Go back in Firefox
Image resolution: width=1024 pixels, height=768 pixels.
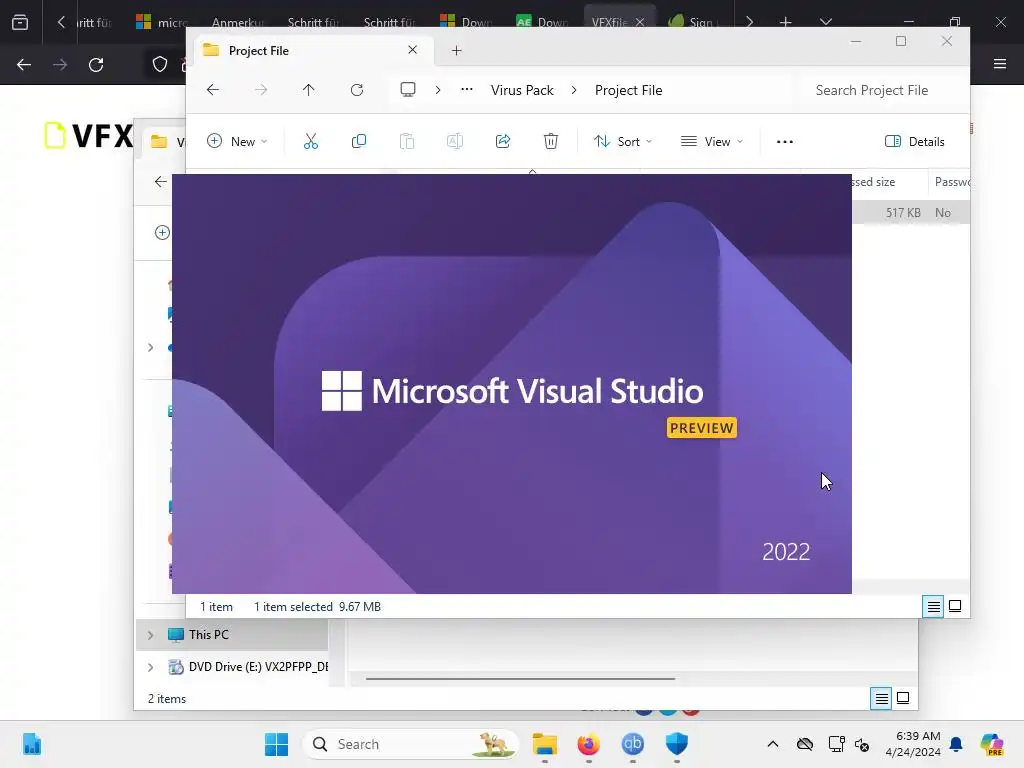click(x=24, y=65)
